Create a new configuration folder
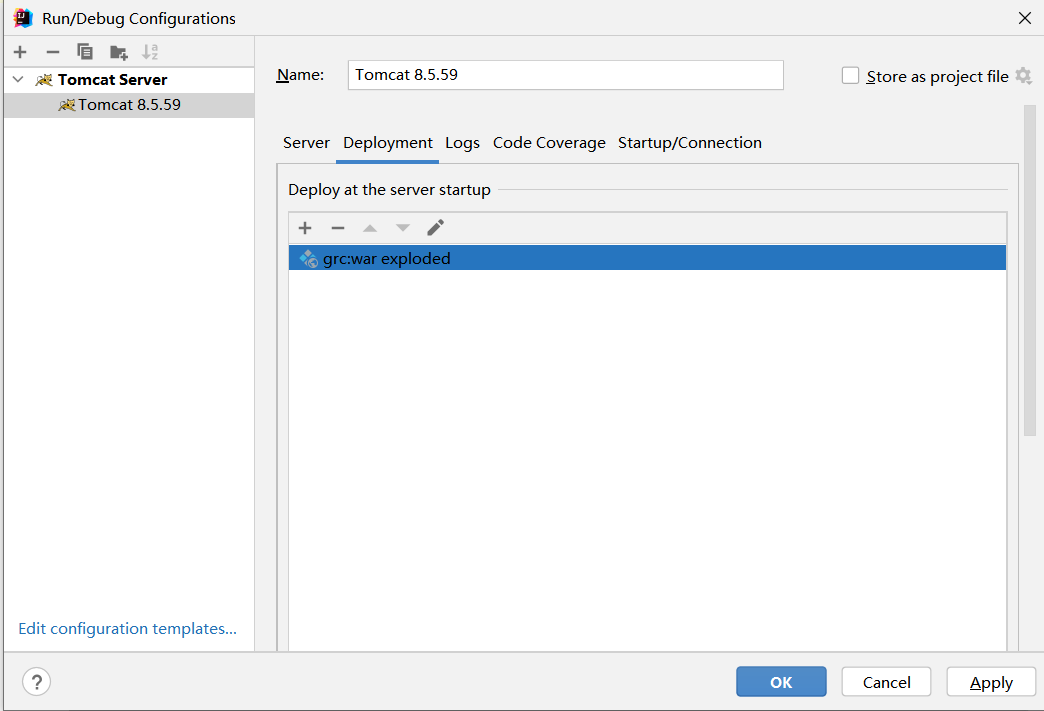Viewport: 1044px width, 711px height. tap(119, 52)
